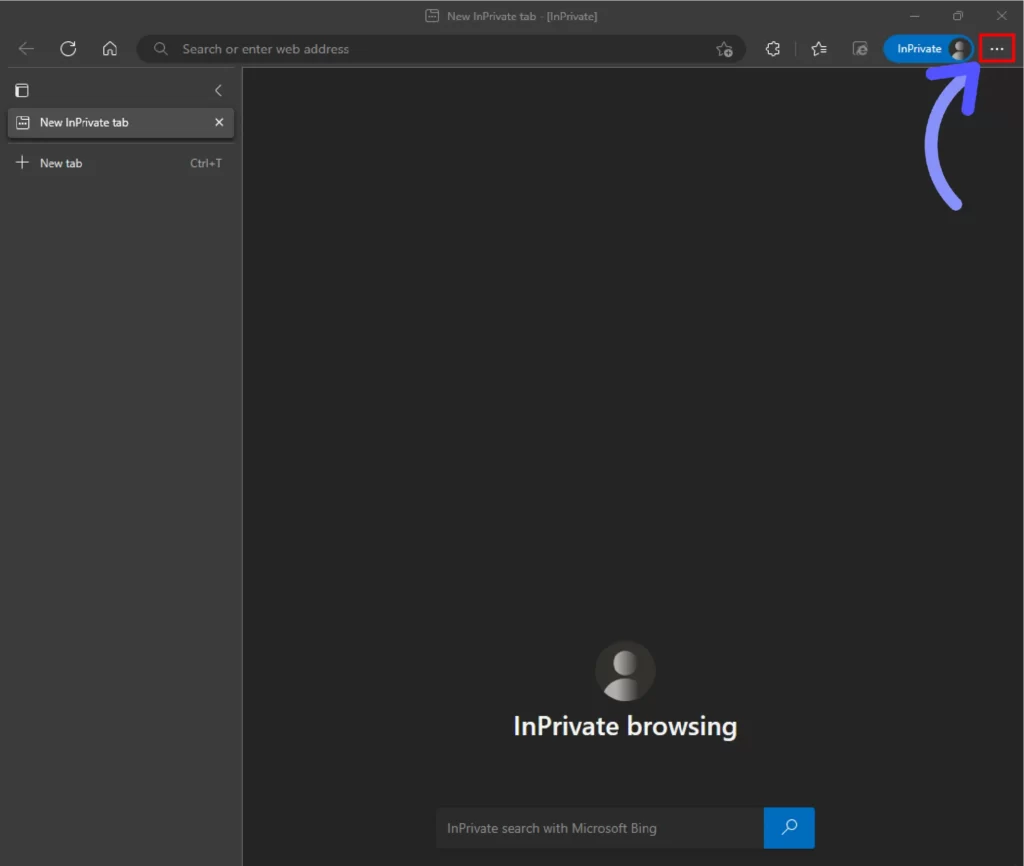Click the InPrivate profile button

tap(928, 49)
